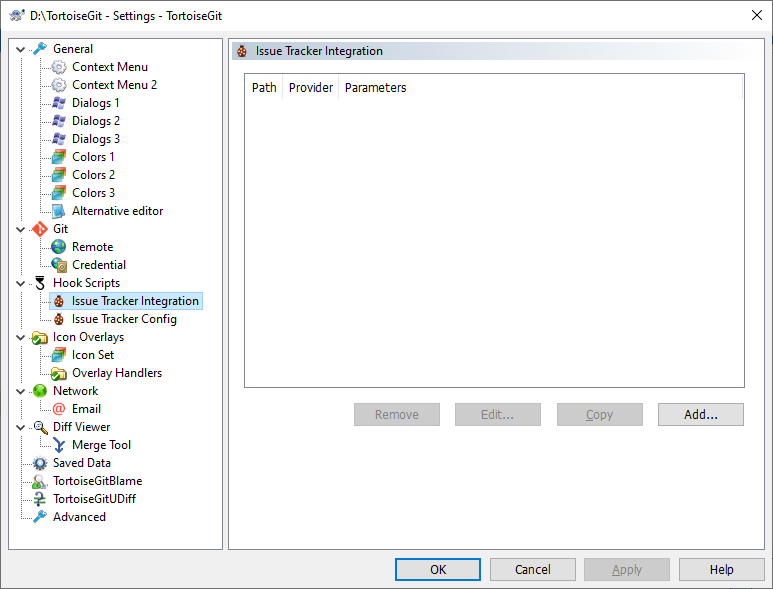Click the Dialogs 2 flag icon
Viewport: 773px width, 589px height.
pyautogui.click(x=59, y=121)
